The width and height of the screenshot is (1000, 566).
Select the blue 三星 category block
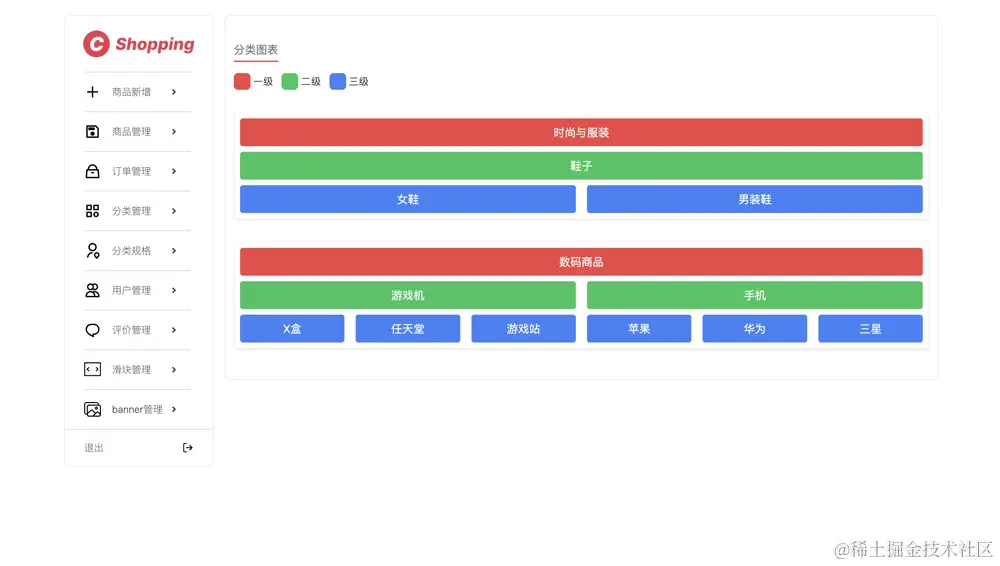tap(871, 329)
